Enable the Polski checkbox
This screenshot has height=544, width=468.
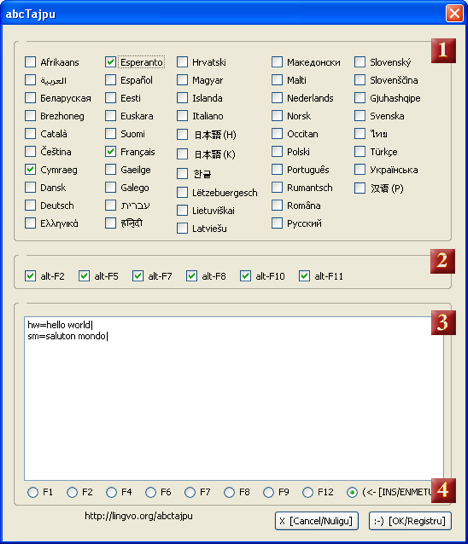(x=277, y=152)
